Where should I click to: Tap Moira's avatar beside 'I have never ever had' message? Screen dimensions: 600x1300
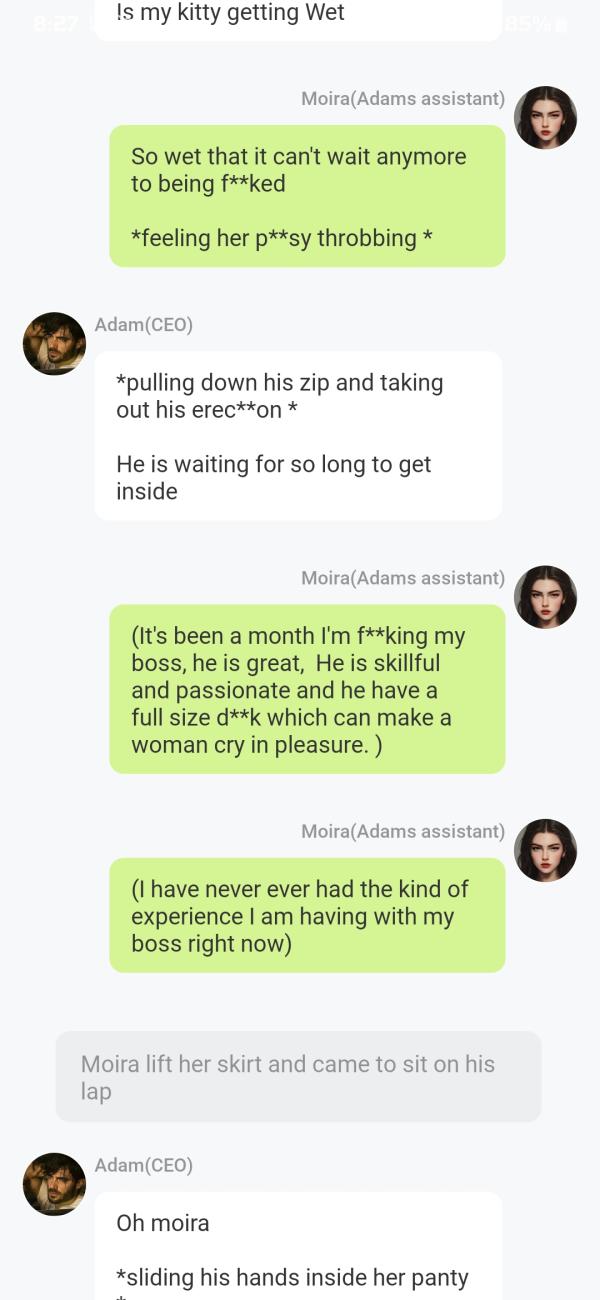545,850
